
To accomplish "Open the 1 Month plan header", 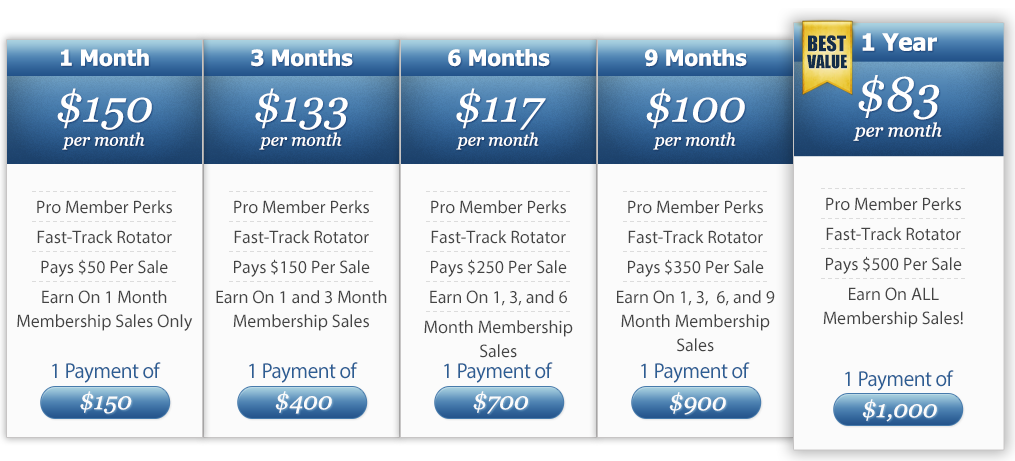I will coord(105,58).
